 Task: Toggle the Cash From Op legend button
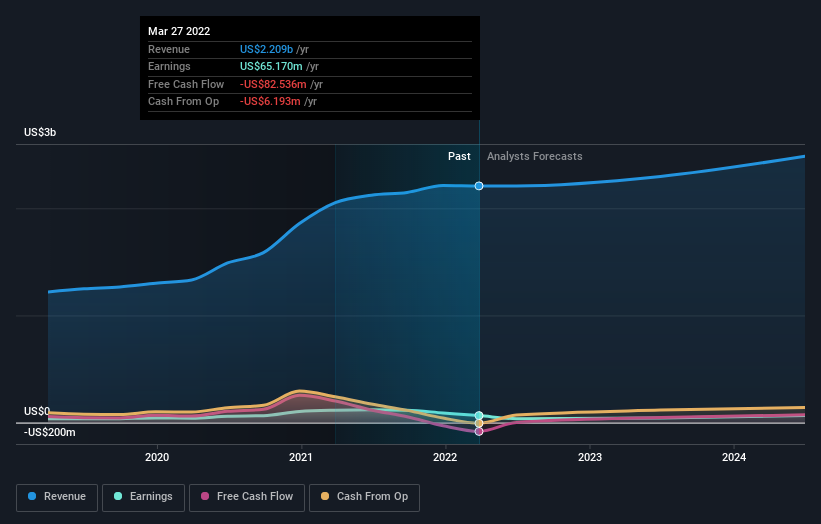[x=364, y=497]
